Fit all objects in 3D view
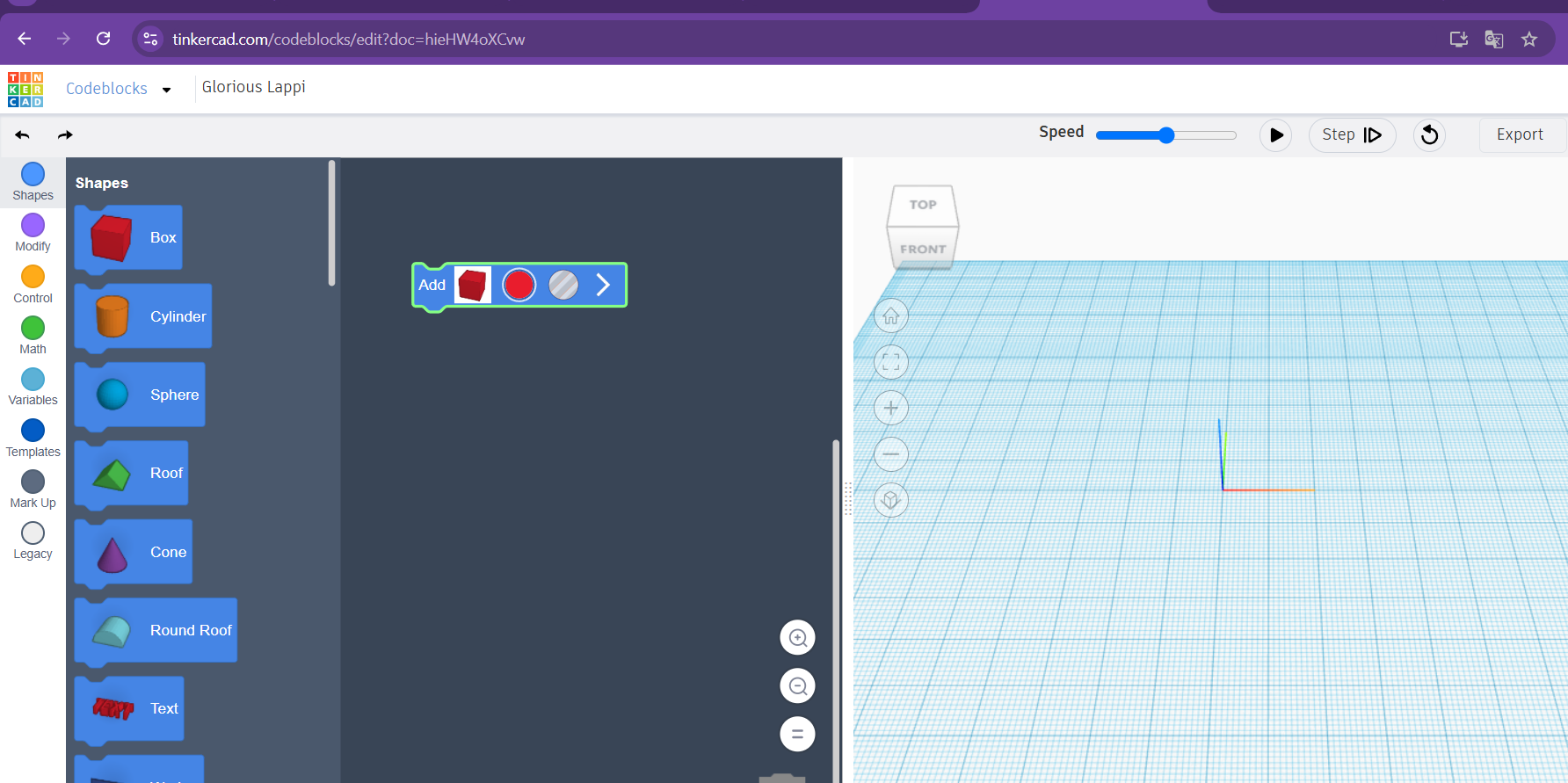 tap(891, 362)
